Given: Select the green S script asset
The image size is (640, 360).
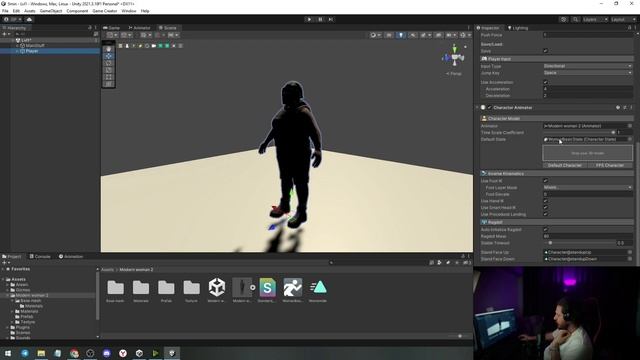Looking at the screenshot, I should (267, 287).
